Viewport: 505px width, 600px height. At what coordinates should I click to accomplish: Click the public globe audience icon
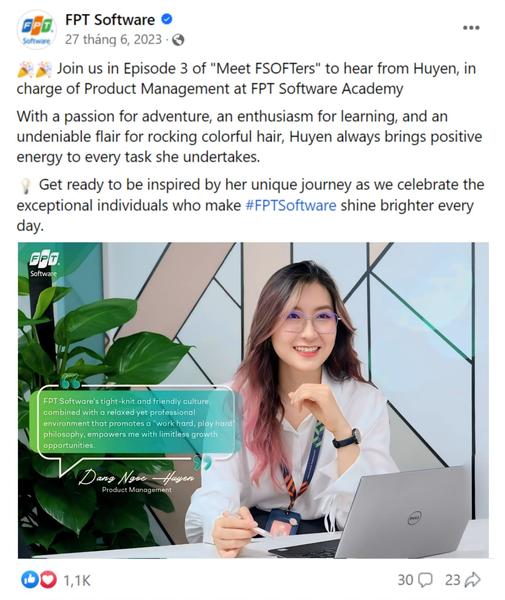(178, 40)
